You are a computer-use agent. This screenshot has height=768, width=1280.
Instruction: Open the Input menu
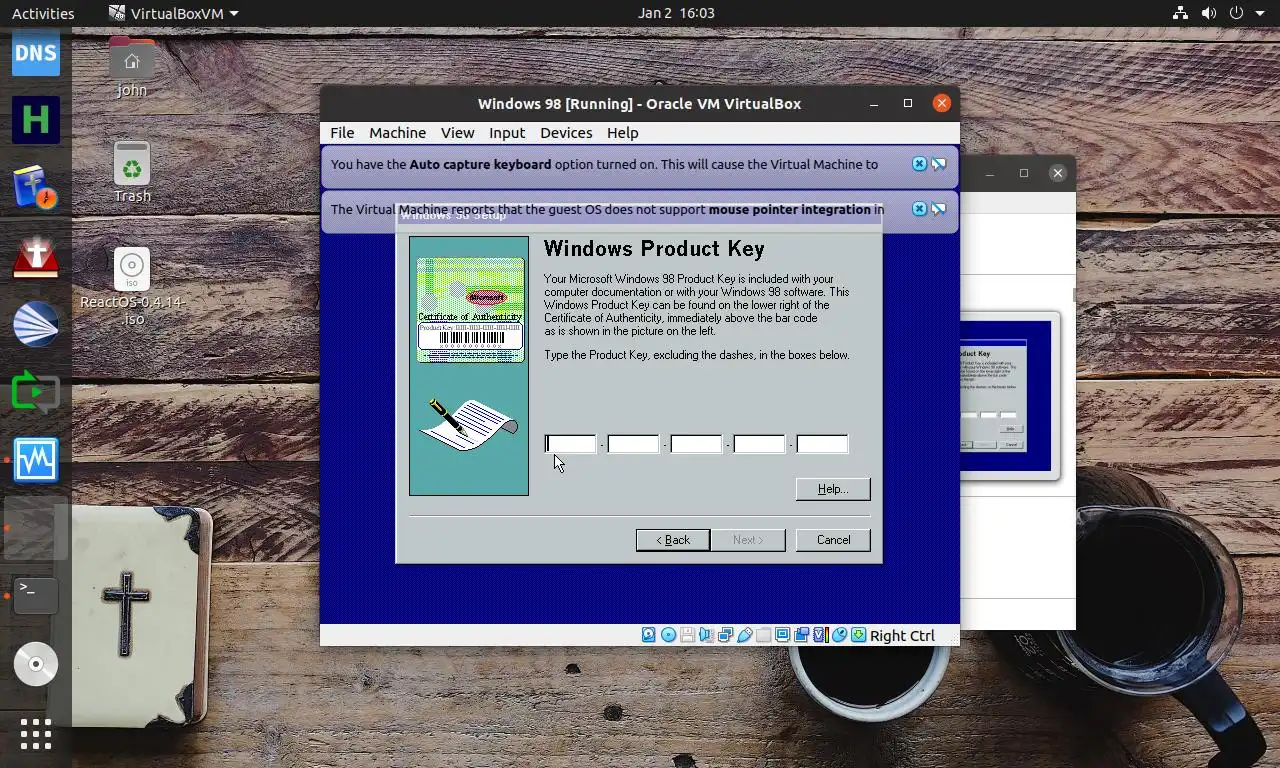[x=507, y=132]
